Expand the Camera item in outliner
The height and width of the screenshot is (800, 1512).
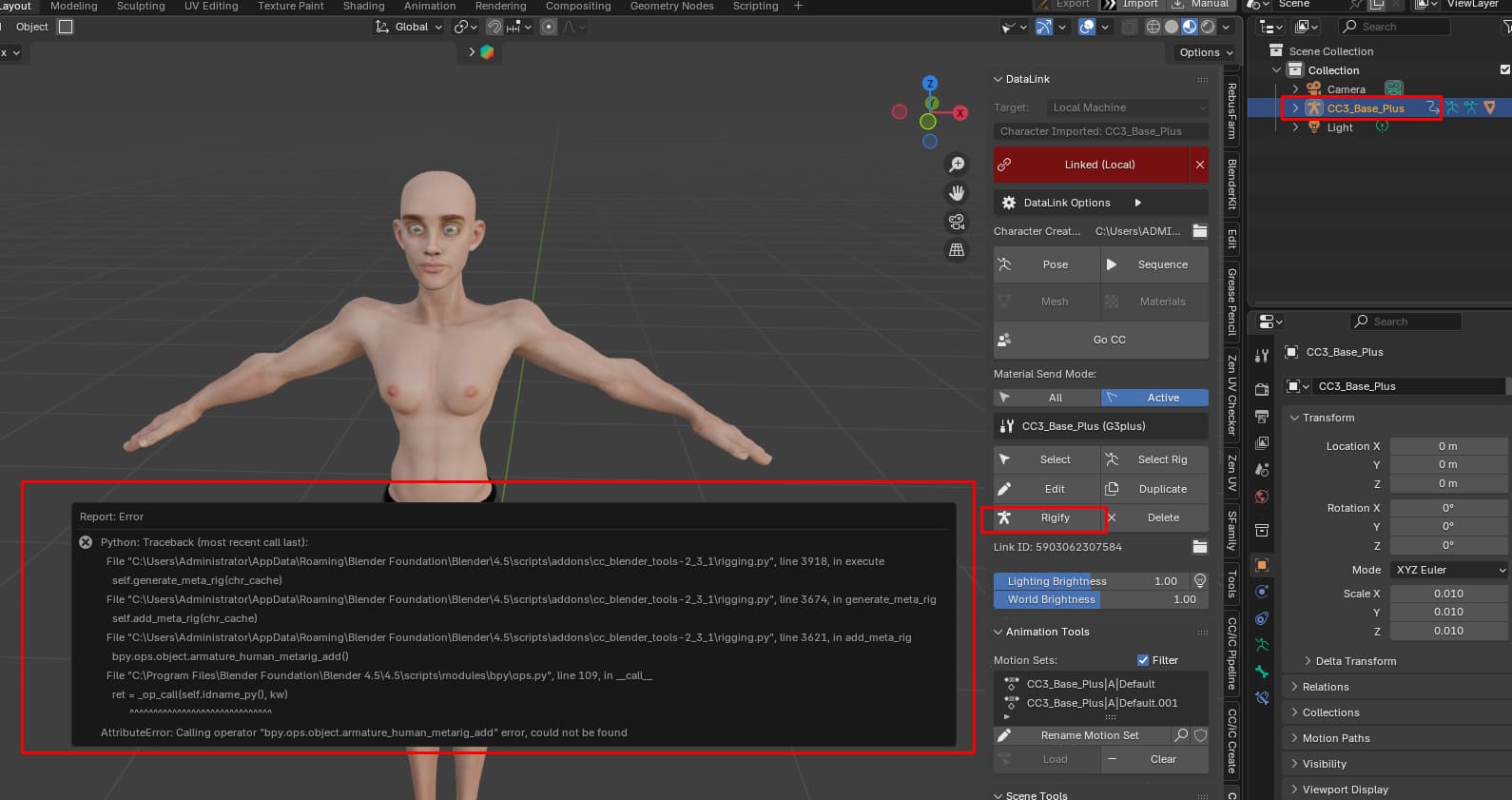click(1295, 89)
